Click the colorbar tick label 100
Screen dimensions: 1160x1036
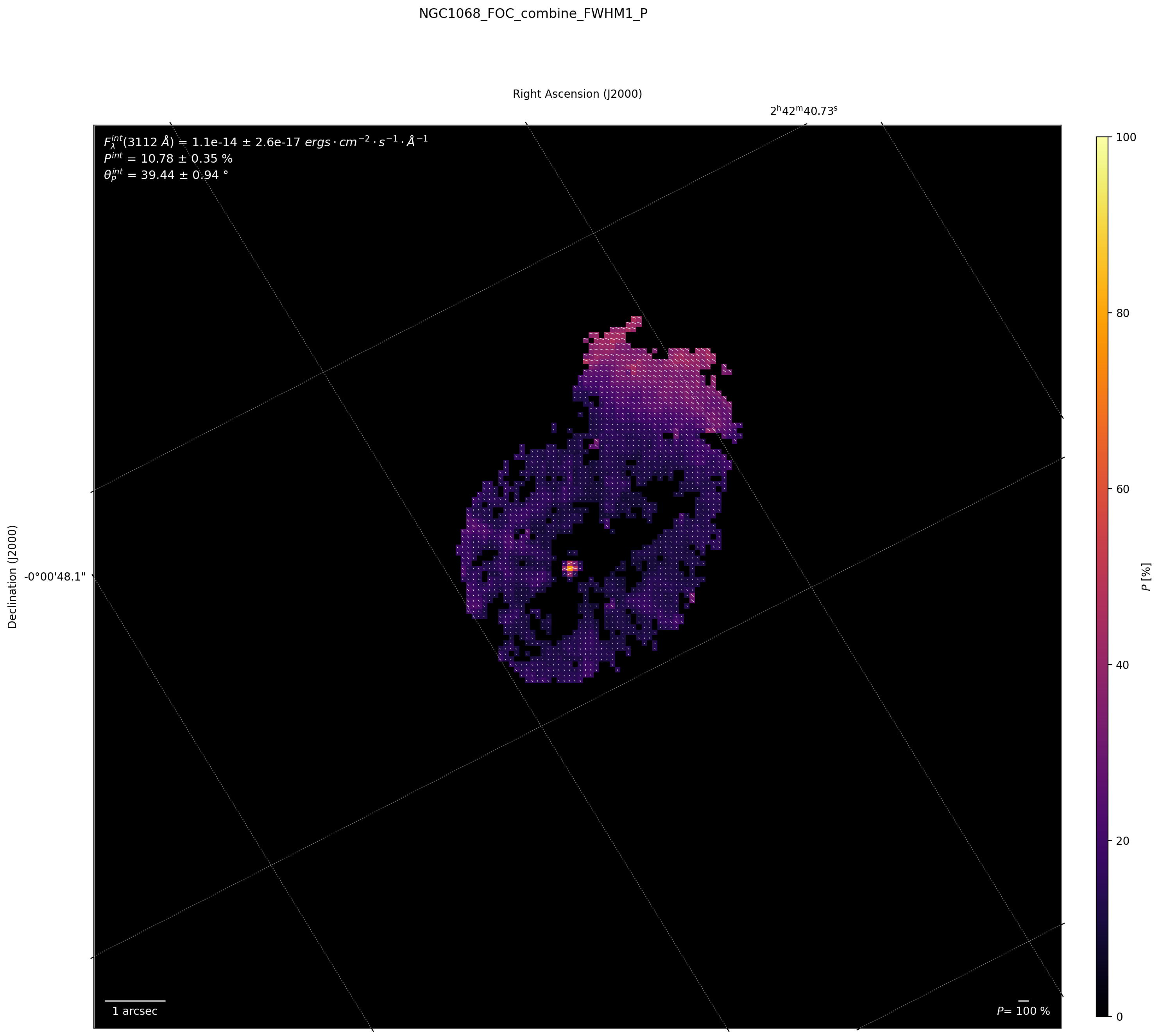[1127, 137]
